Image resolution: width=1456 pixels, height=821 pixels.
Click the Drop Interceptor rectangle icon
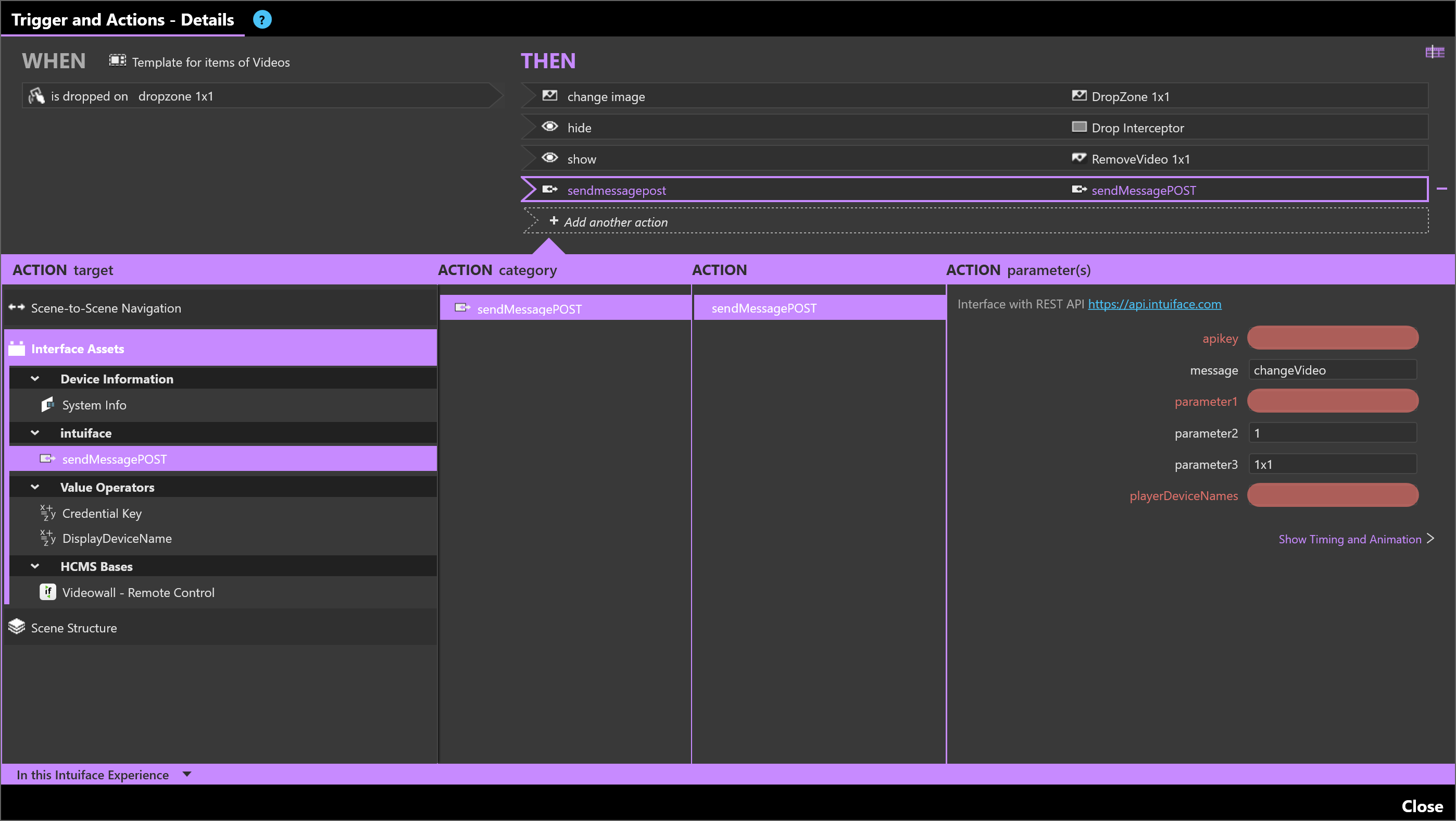point(1079,127)
